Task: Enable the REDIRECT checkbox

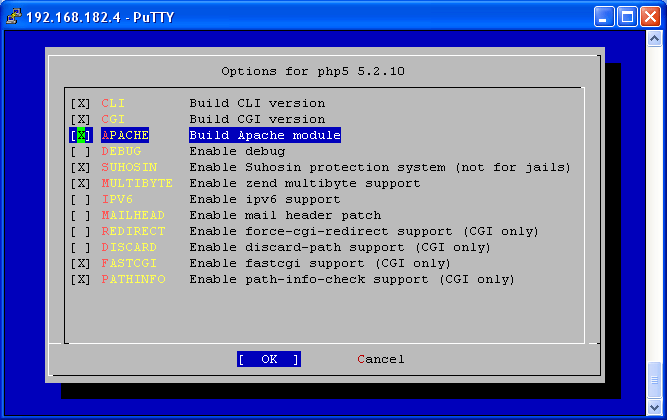Action: point(80,231)
